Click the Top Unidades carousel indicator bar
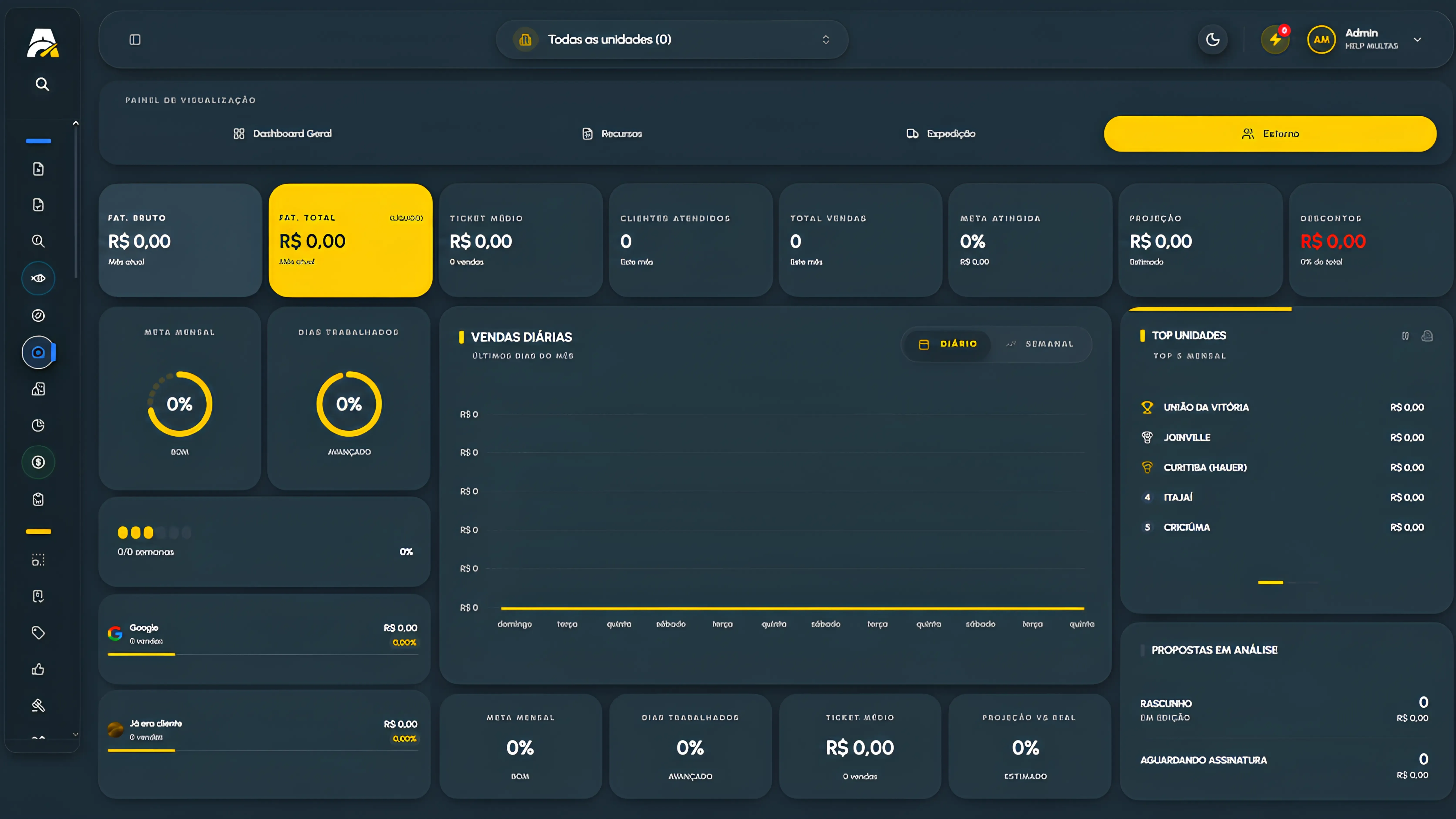 pyautogui.click(x=1271, y=582)
